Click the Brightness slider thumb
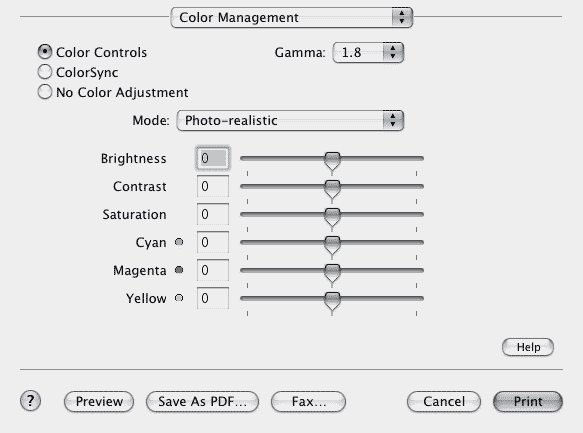The width and height of the screenshot is (583, 433). [332, 161]
